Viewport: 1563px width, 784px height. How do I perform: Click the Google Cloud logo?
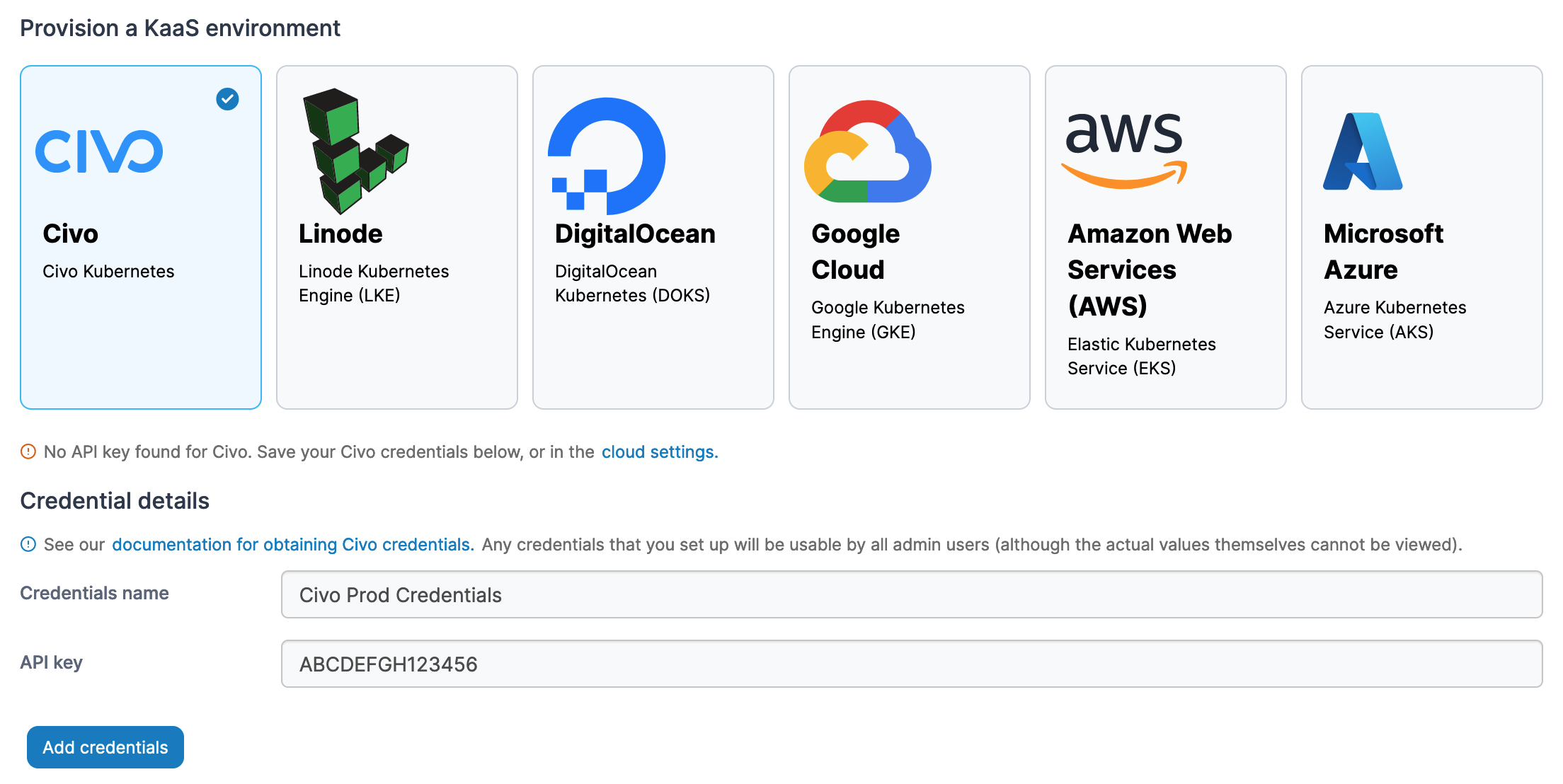tap(867, 152)
